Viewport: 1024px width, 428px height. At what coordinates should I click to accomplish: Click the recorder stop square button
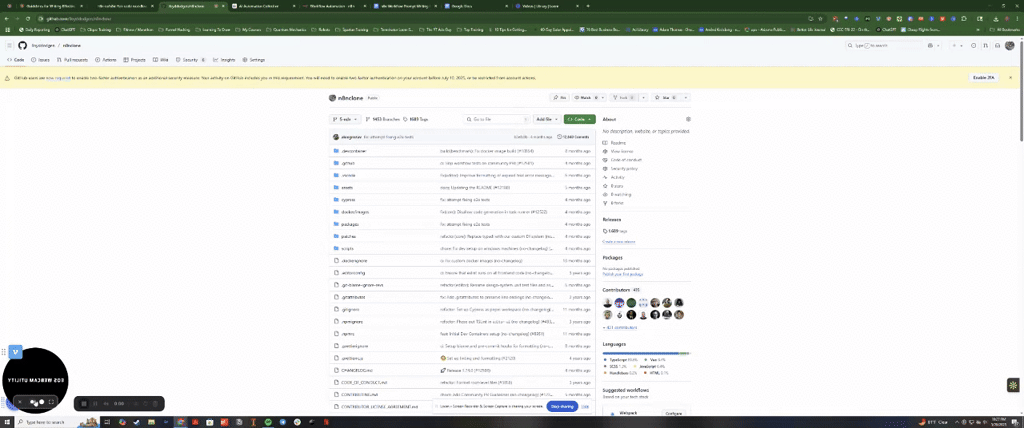(x=84, y=404)
